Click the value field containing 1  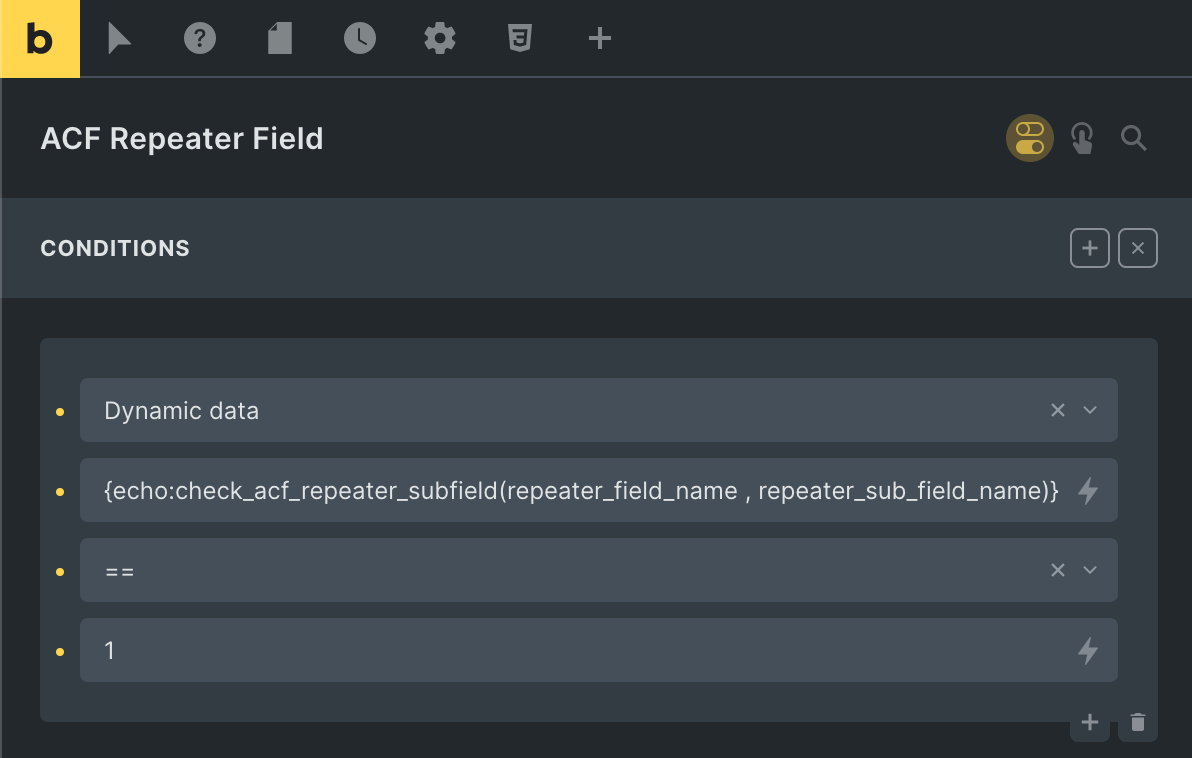point(580,650)
